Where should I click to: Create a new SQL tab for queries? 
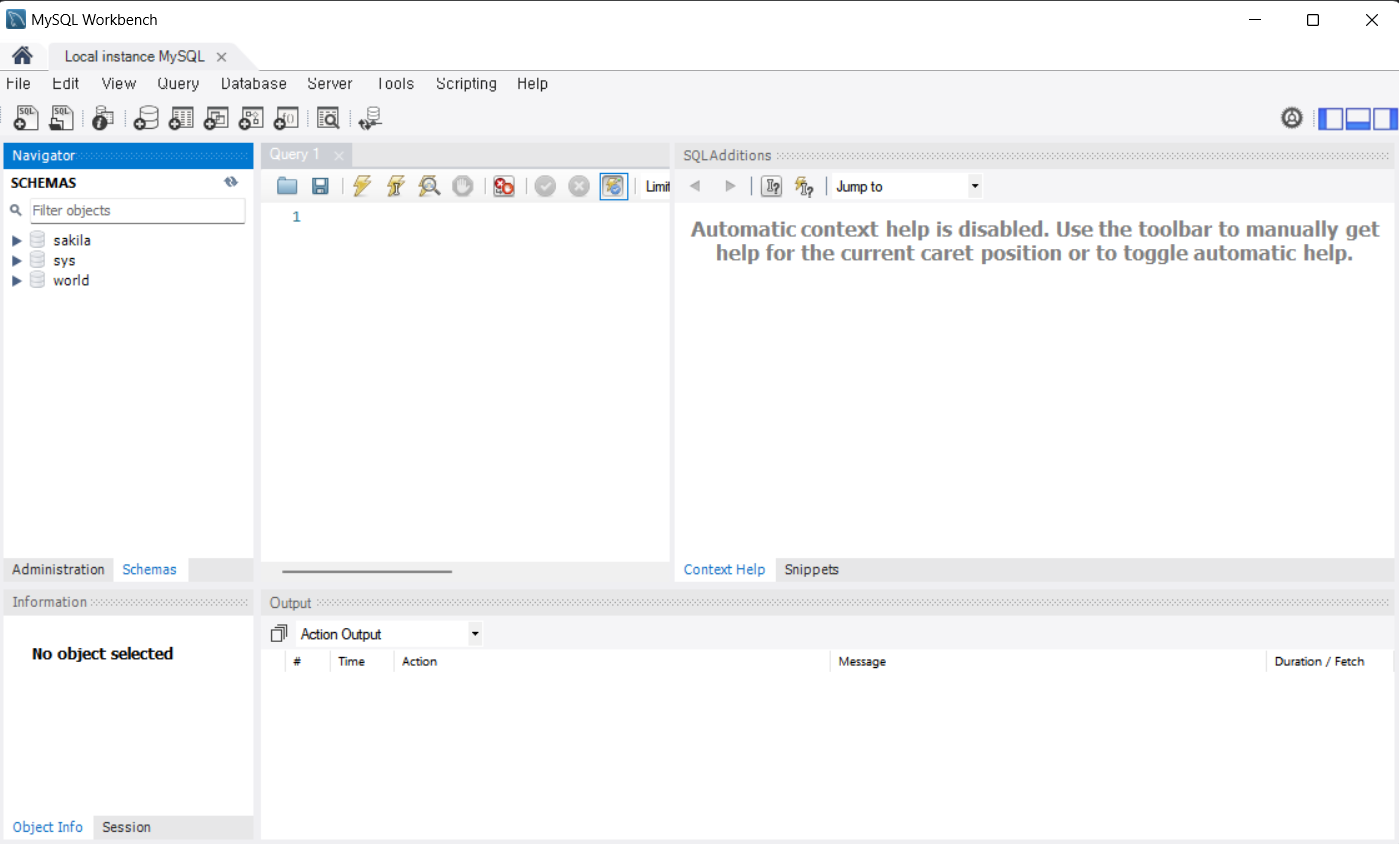(26, 118)
